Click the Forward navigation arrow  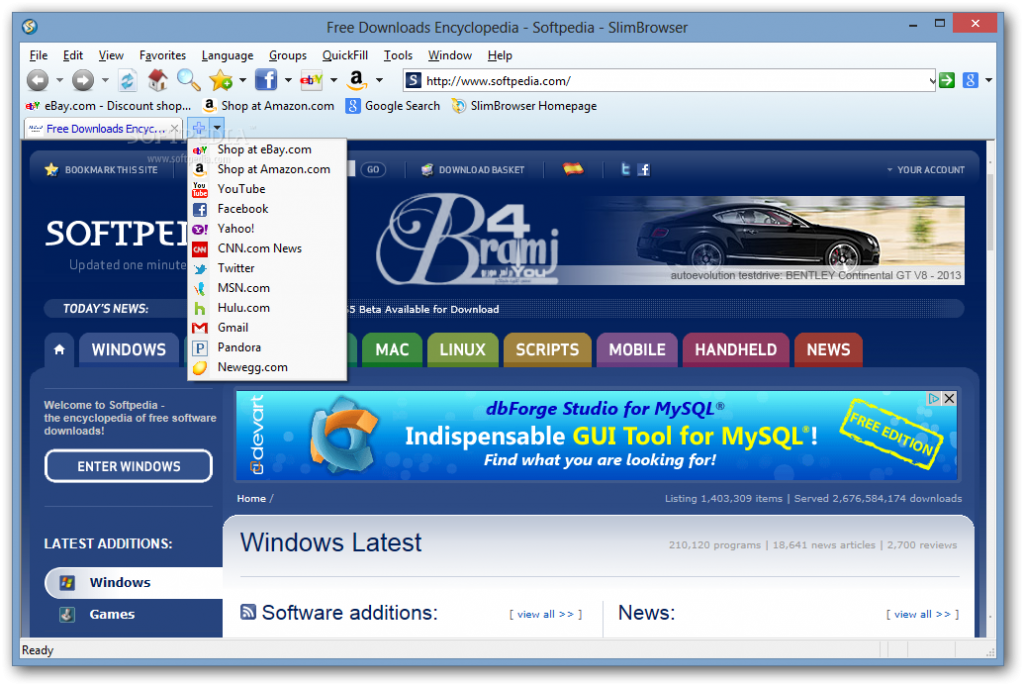[x=83, y=80]
